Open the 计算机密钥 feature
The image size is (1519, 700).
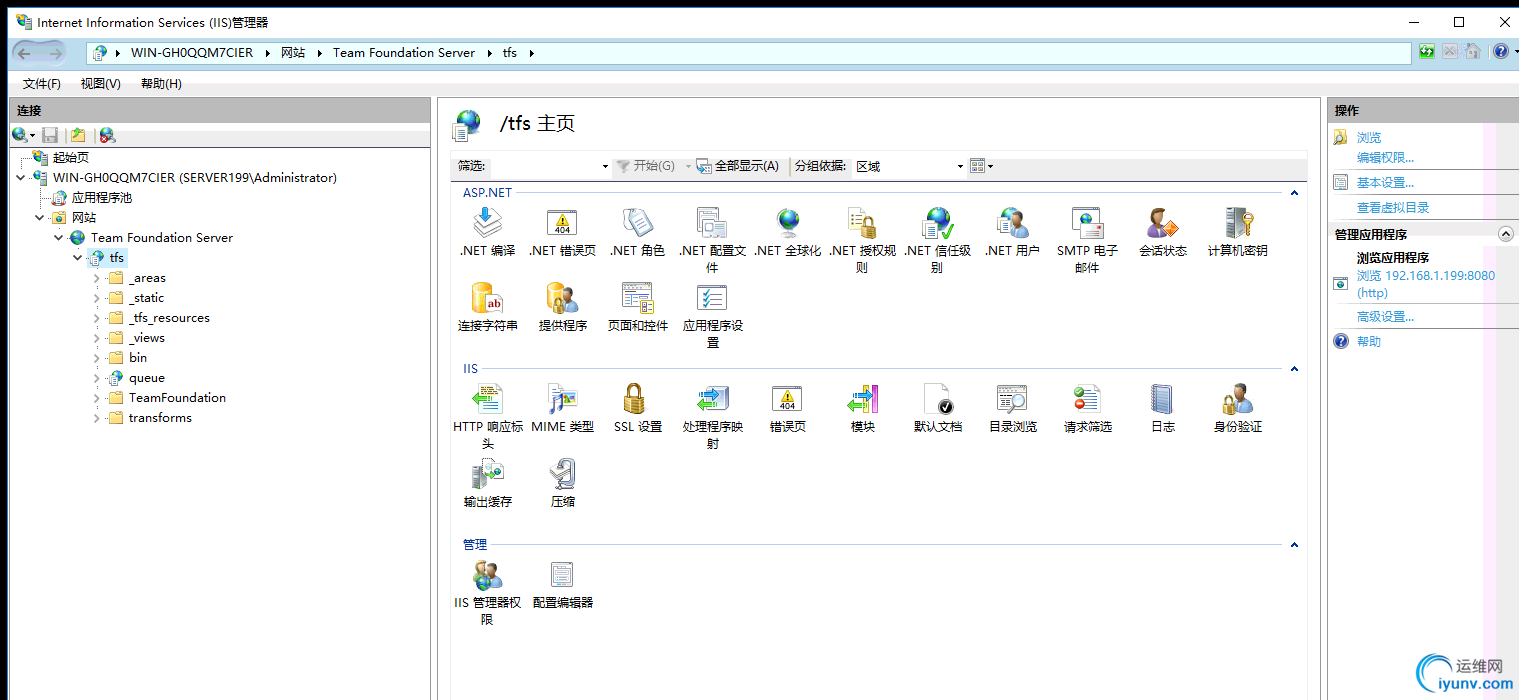click(x=1237, y=232)
